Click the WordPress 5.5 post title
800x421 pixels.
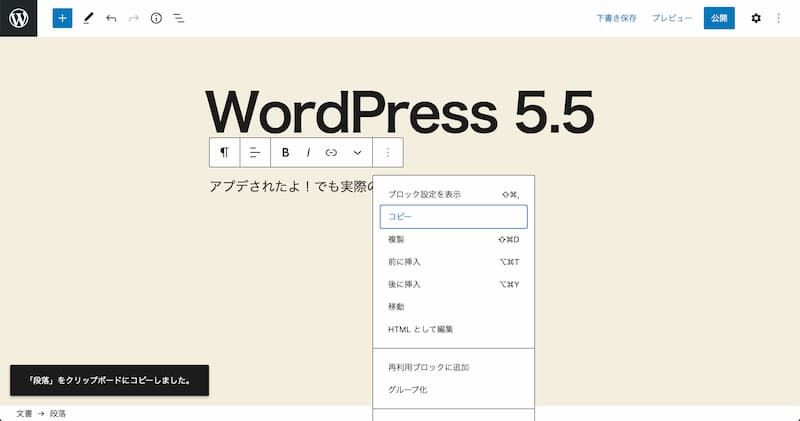400,111
